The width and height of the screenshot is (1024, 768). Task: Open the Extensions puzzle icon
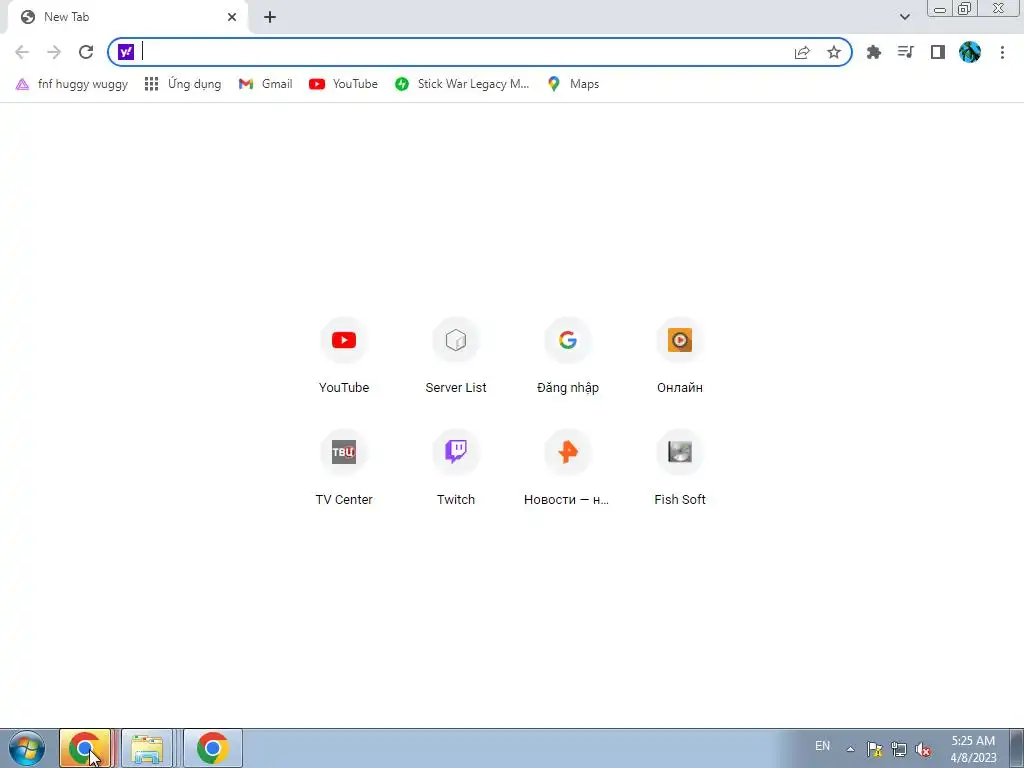874,52
